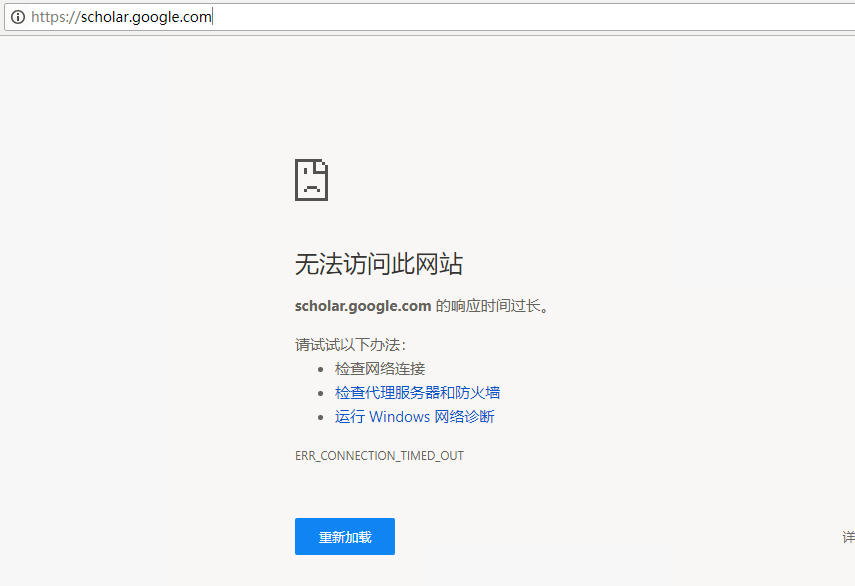
Task: Focus the address bar showing scholar.google.com
Action: (x=430, y=17)
